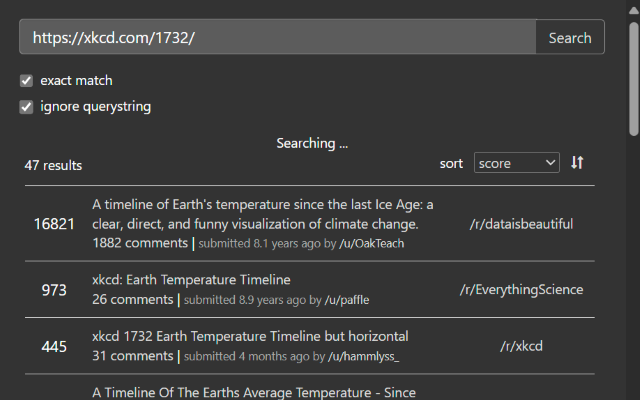Visit user /u/OakTeach profile

(x=371, y=243)
